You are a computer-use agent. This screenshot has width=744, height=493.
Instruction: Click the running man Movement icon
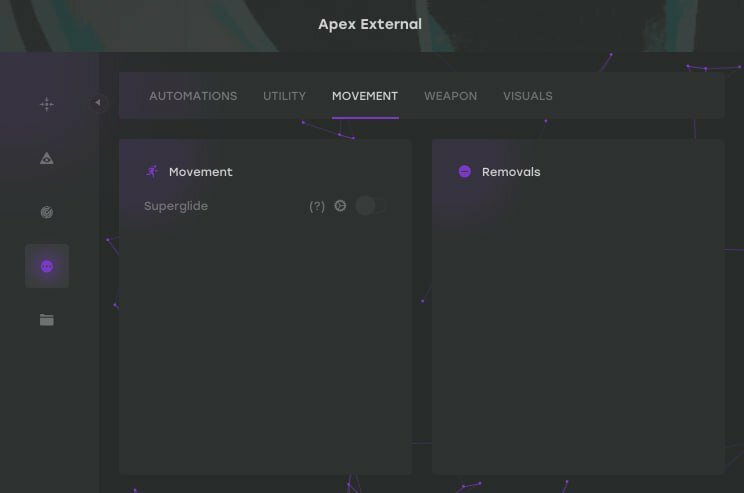tap(152, 171)
